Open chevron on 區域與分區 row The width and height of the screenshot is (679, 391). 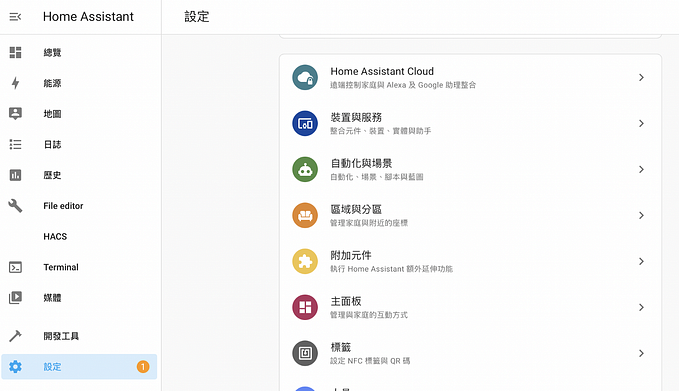641,215
